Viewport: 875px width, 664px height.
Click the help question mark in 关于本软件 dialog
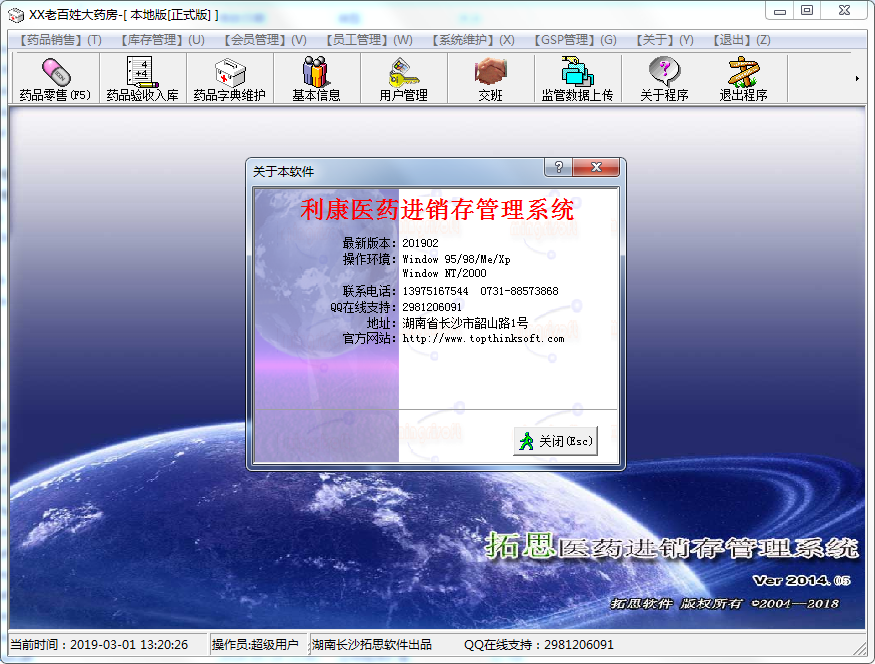(x=558, y=167)
